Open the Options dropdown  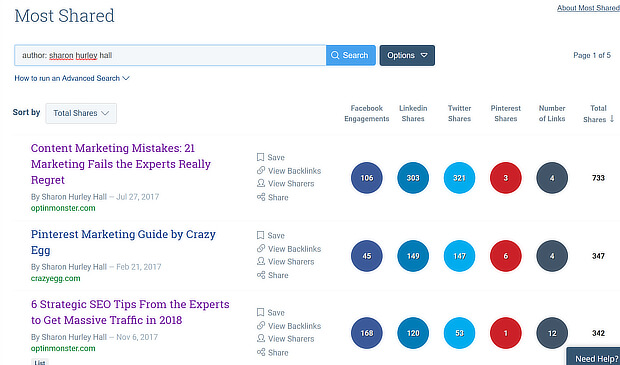[407, 55]
